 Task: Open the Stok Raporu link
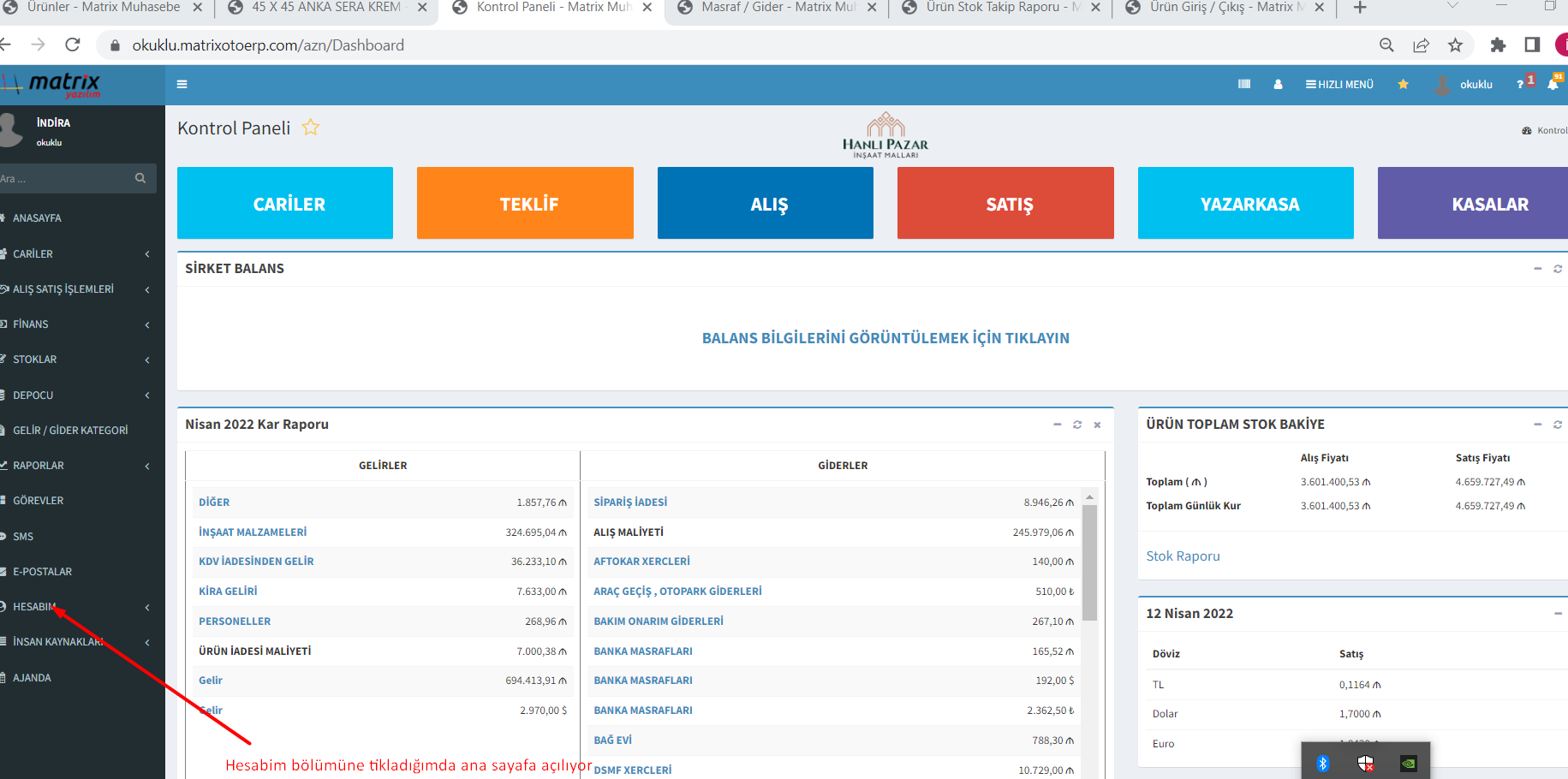tap(1183, 556)
